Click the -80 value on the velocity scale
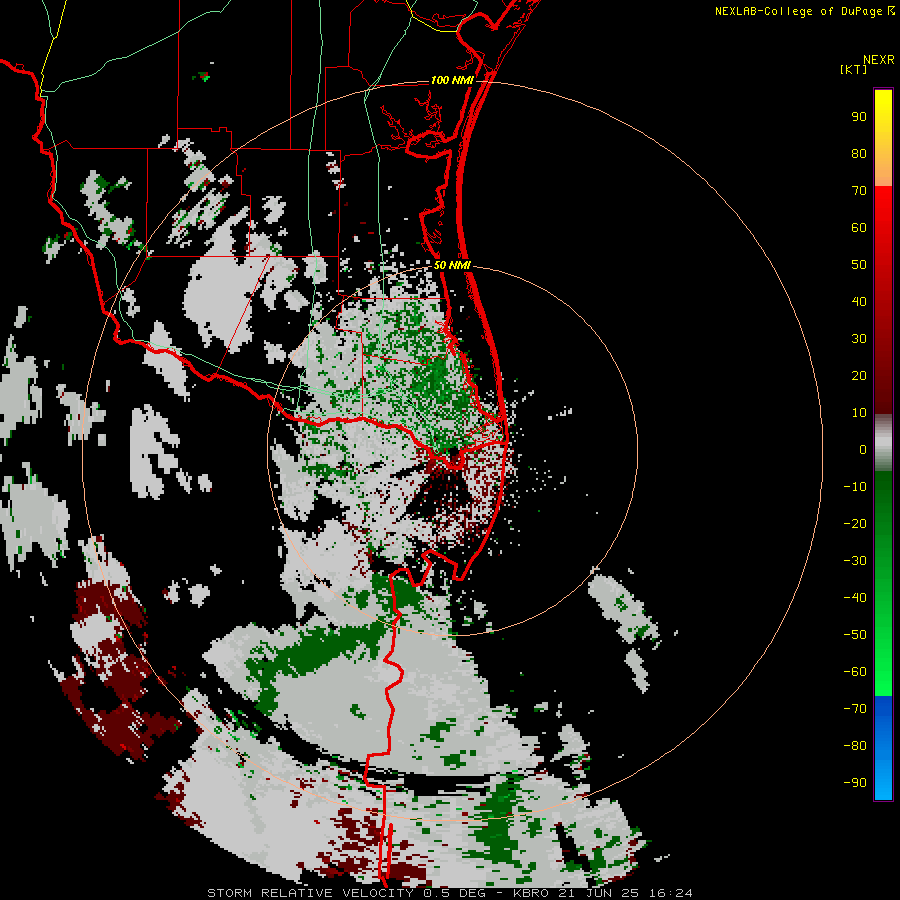 855,746
